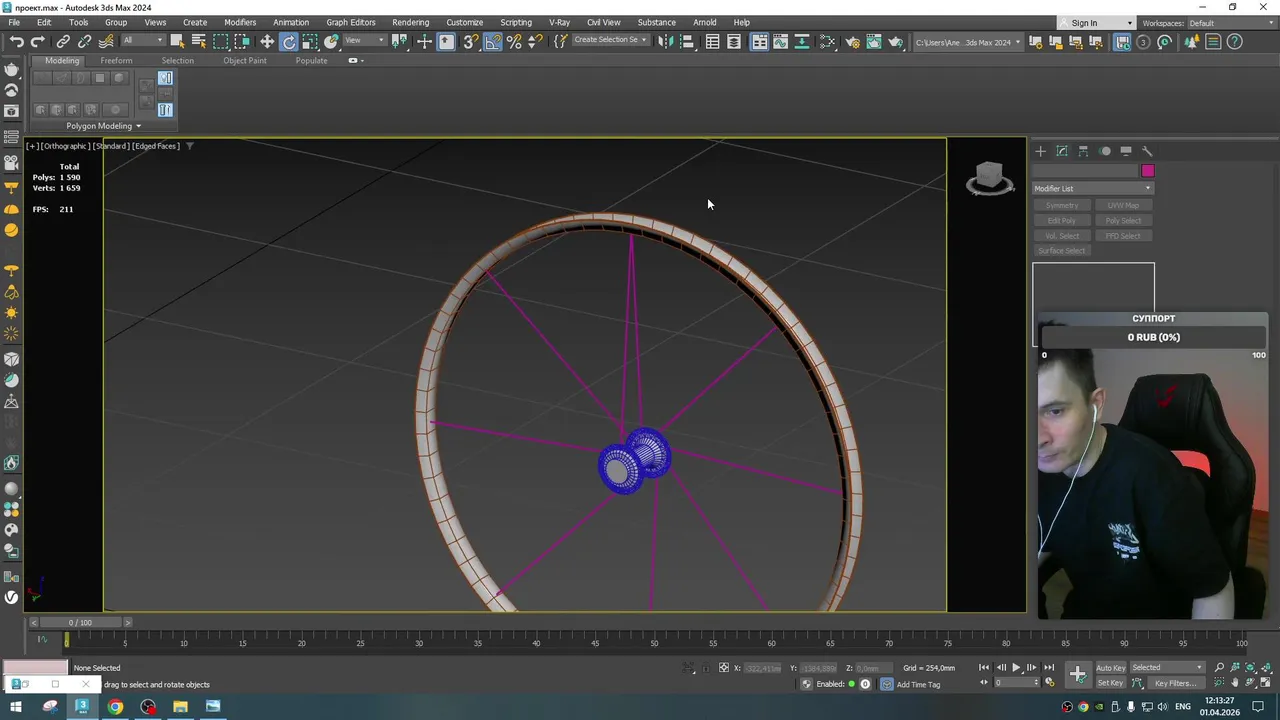
Task: Expand the Polygon Modeling panel
Action: (x=103, y=126)
